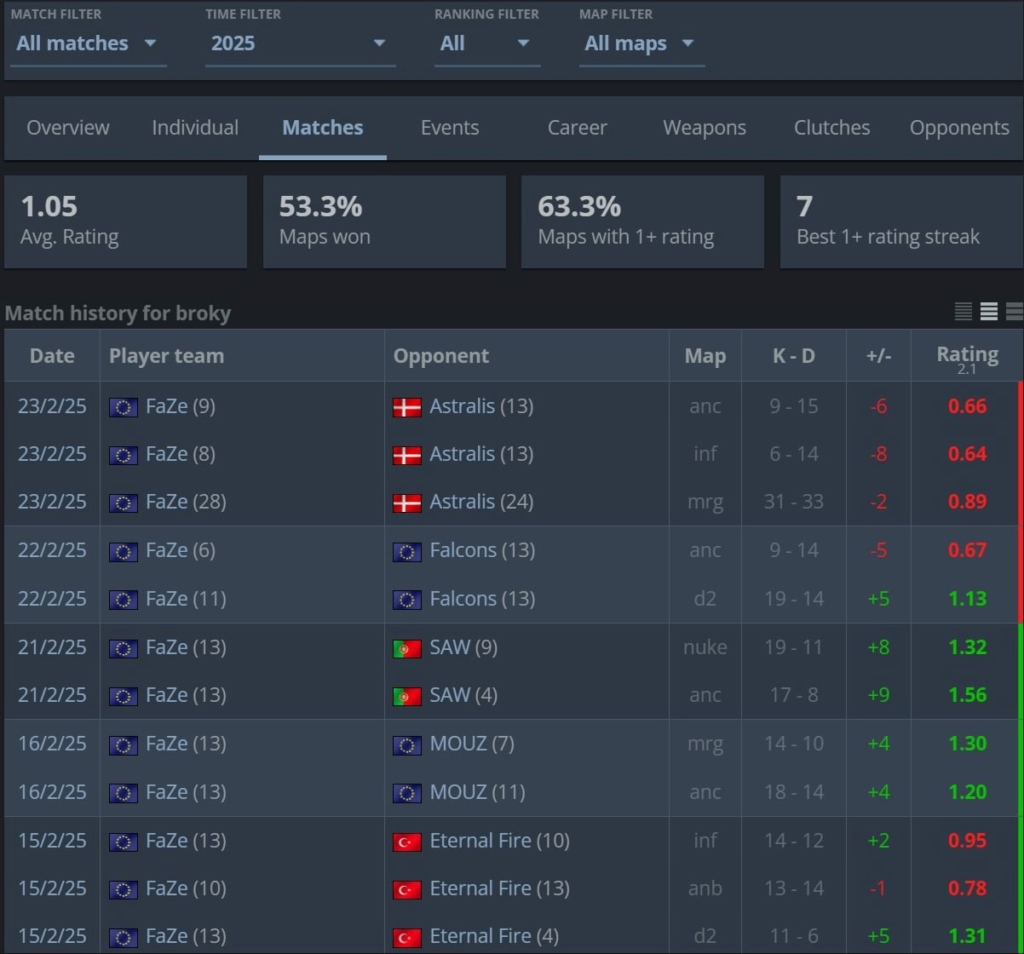Viewport: 1024px width, 954px height.
Task: Sort table by the Date column header
Action: pos(52,356)
